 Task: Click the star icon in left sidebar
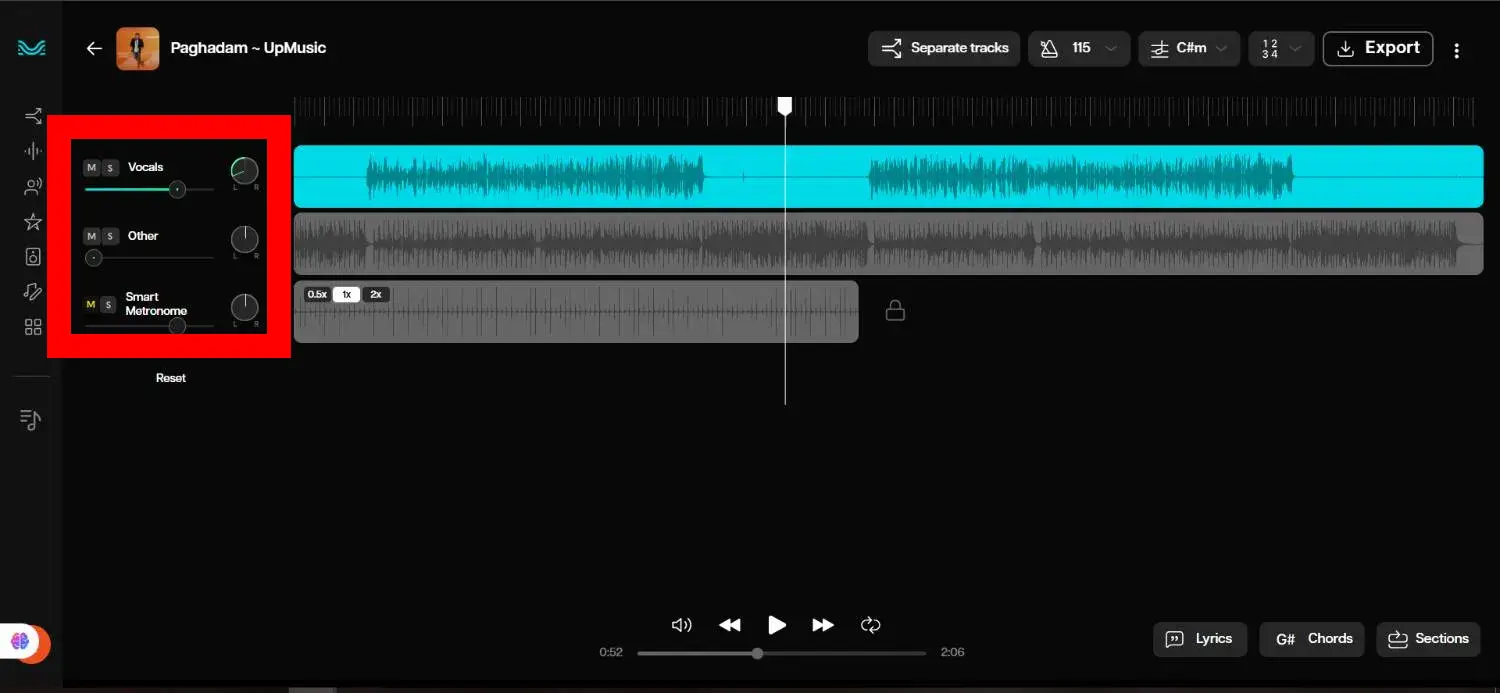pyautogui.click(x=33, y=222)
